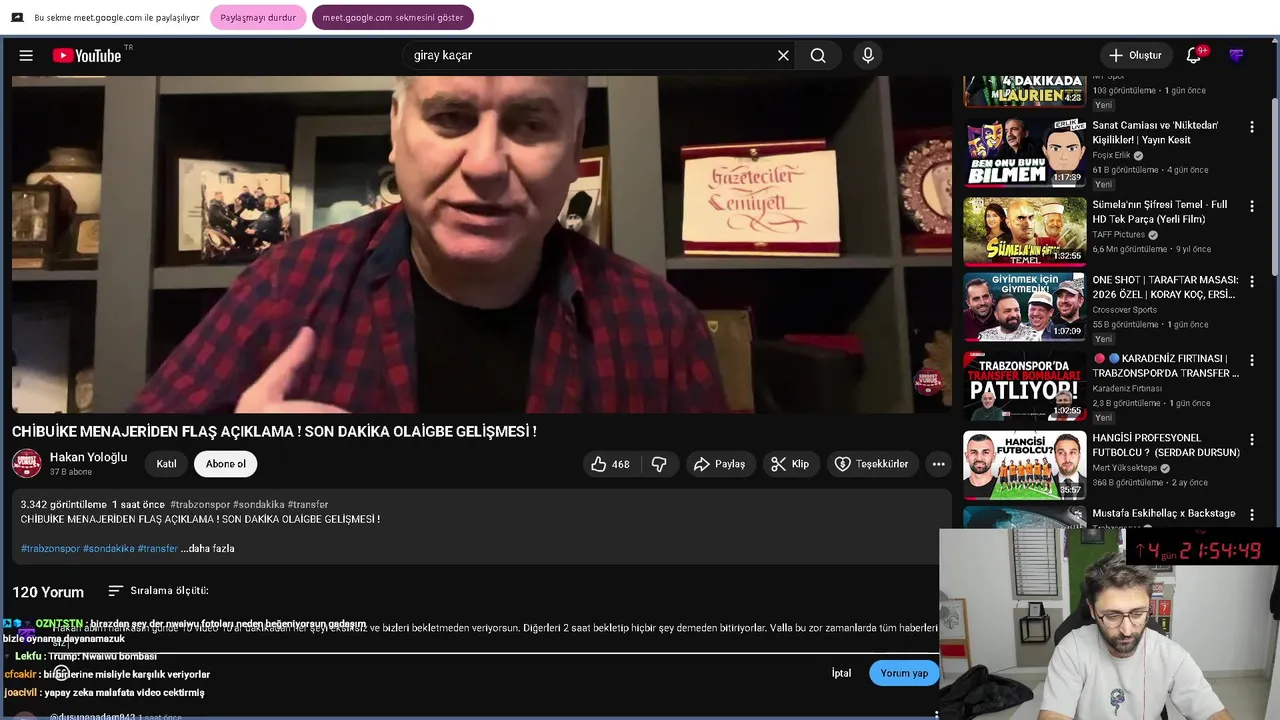Viewport: 1280px width, 720px height.
Task: Open options menu for Karadeniz Fırtınası video
Action: (x=1251, y=360)
